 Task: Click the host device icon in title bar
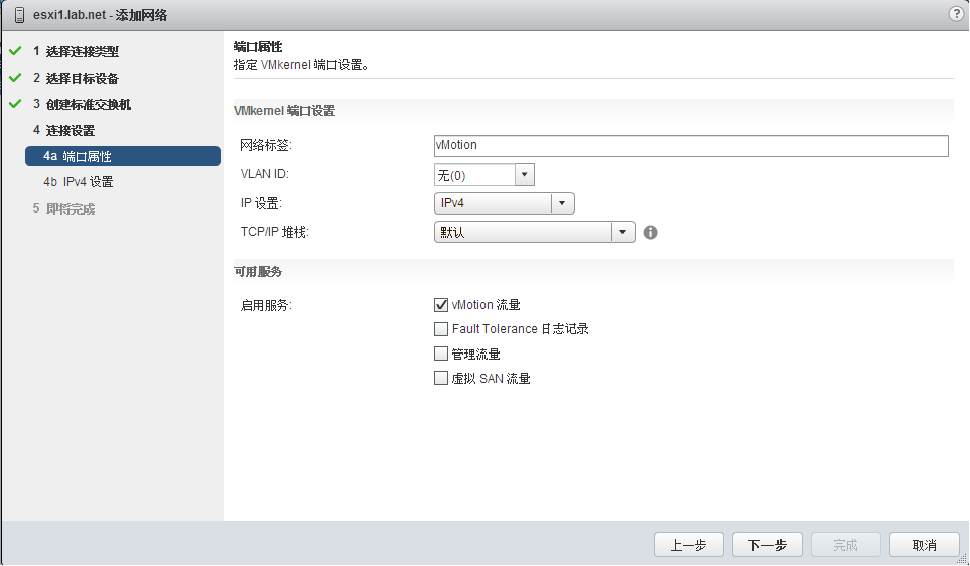pyautogui.click(x=19, y=15)
